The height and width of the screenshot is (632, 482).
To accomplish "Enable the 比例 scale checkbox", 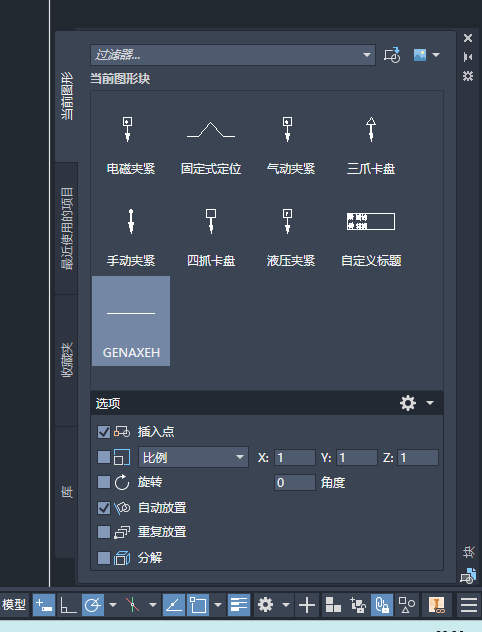I will click(x=104, y=457).
